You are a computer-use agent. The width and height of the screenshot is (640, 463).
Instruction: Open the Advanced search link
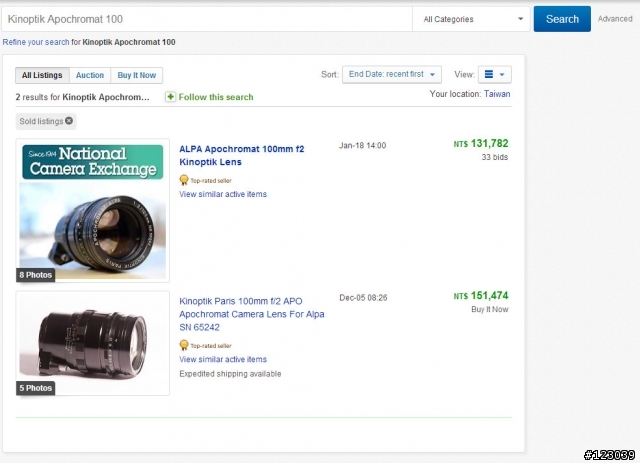(x=615, y=19)
